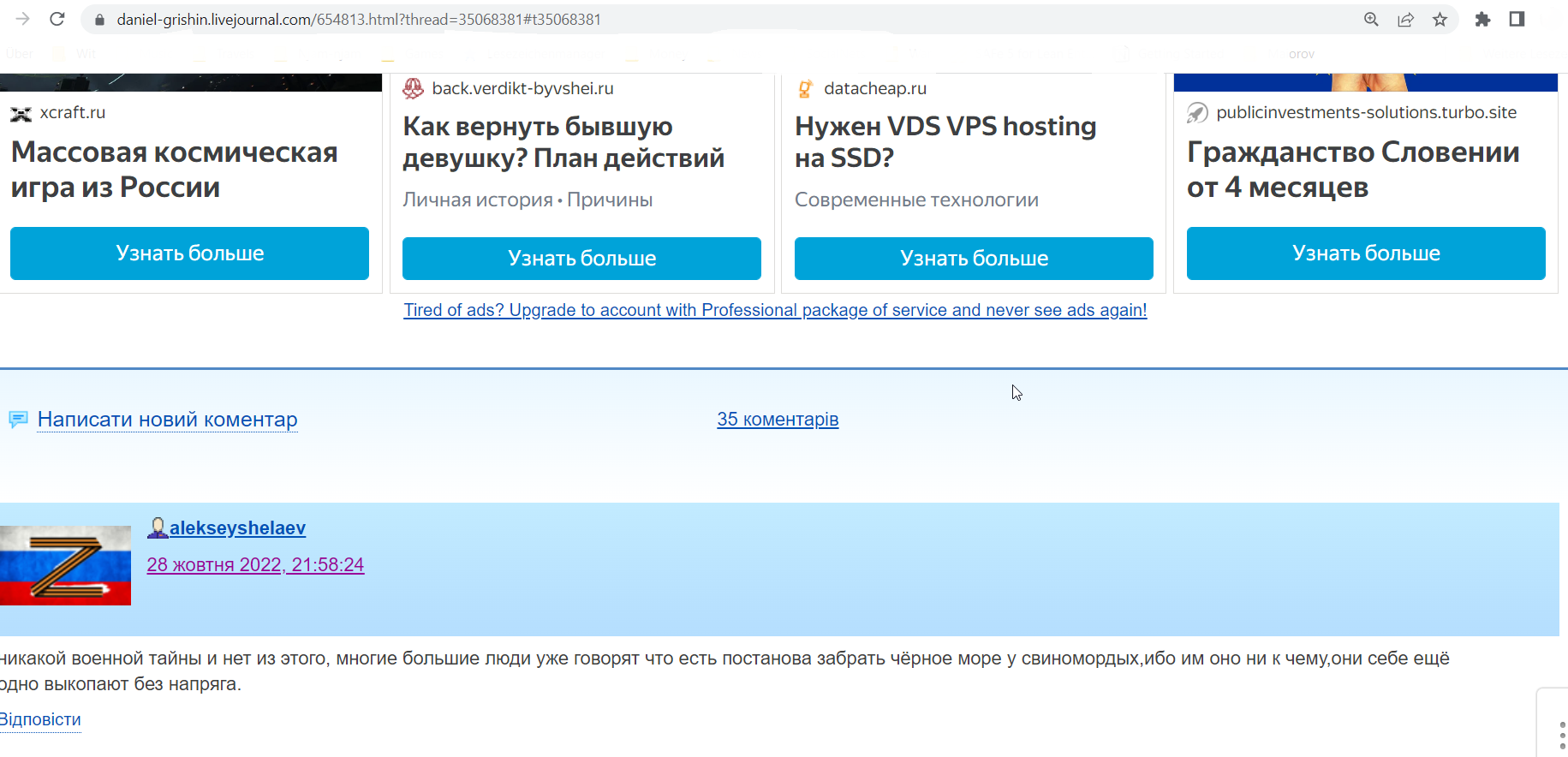The width and height of the screenshot is (1568, 757).
Task: Click the forward navigation arrow
Action: tap(23, 19)
